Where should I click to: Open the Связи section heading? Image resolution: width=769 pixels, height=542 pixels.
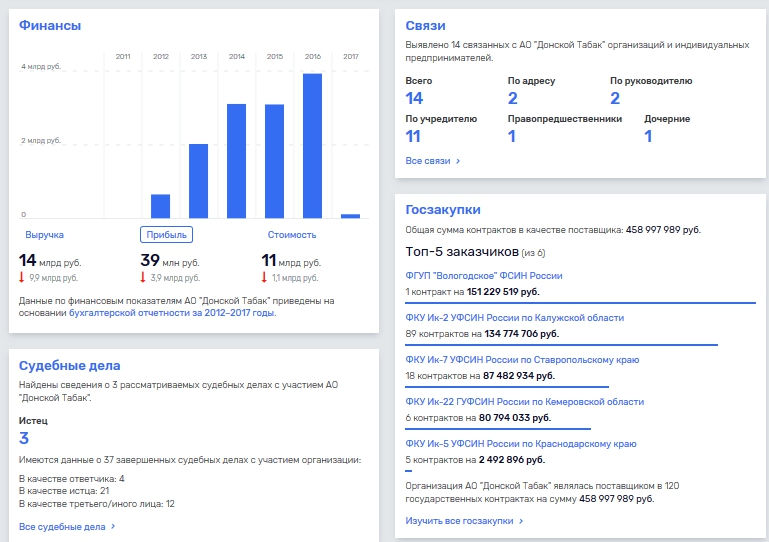(x=425, y=26)
